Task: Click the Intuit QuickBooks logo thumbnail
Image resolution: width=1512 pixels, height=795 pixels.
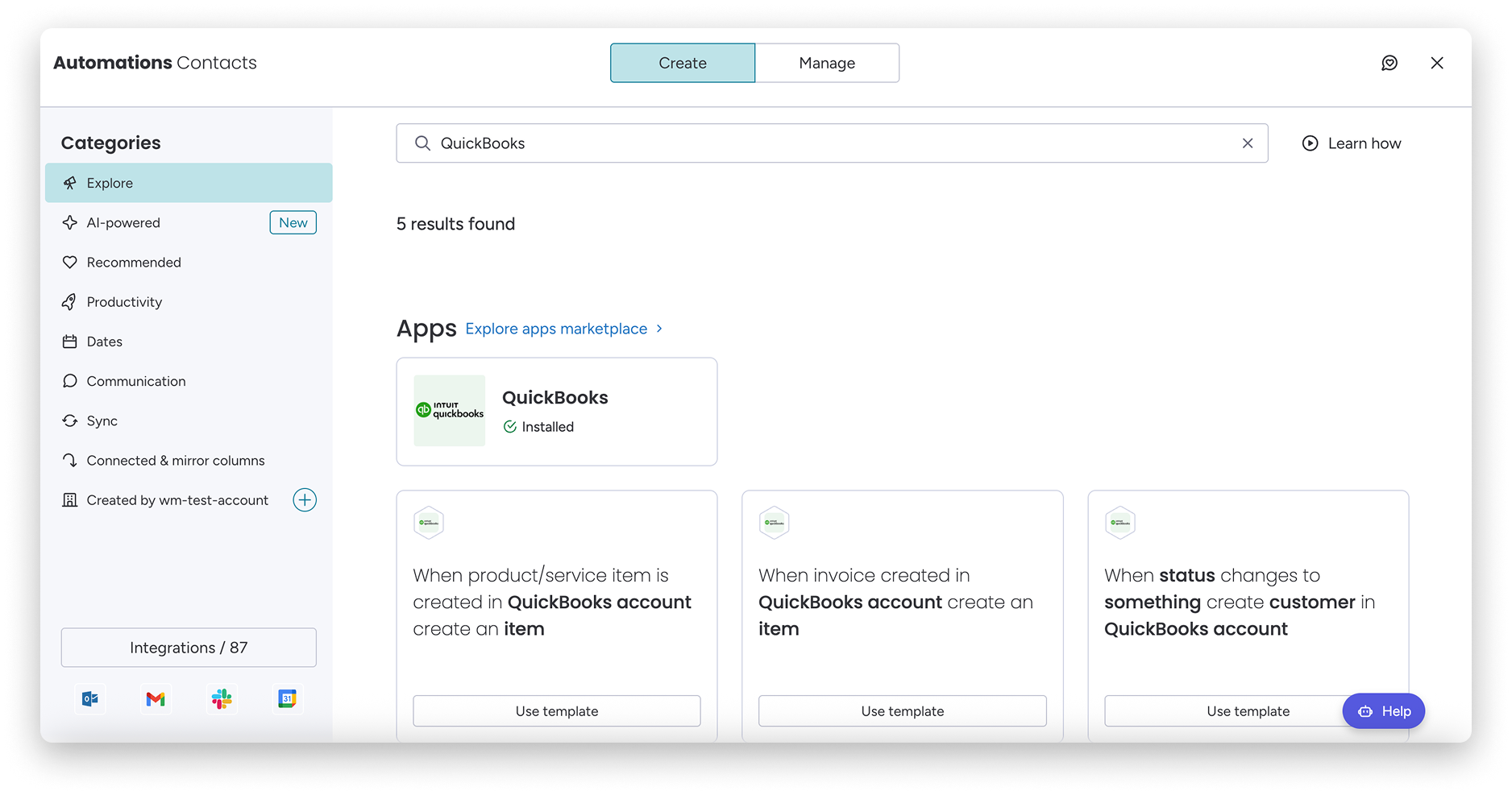Action: (450, 411)
